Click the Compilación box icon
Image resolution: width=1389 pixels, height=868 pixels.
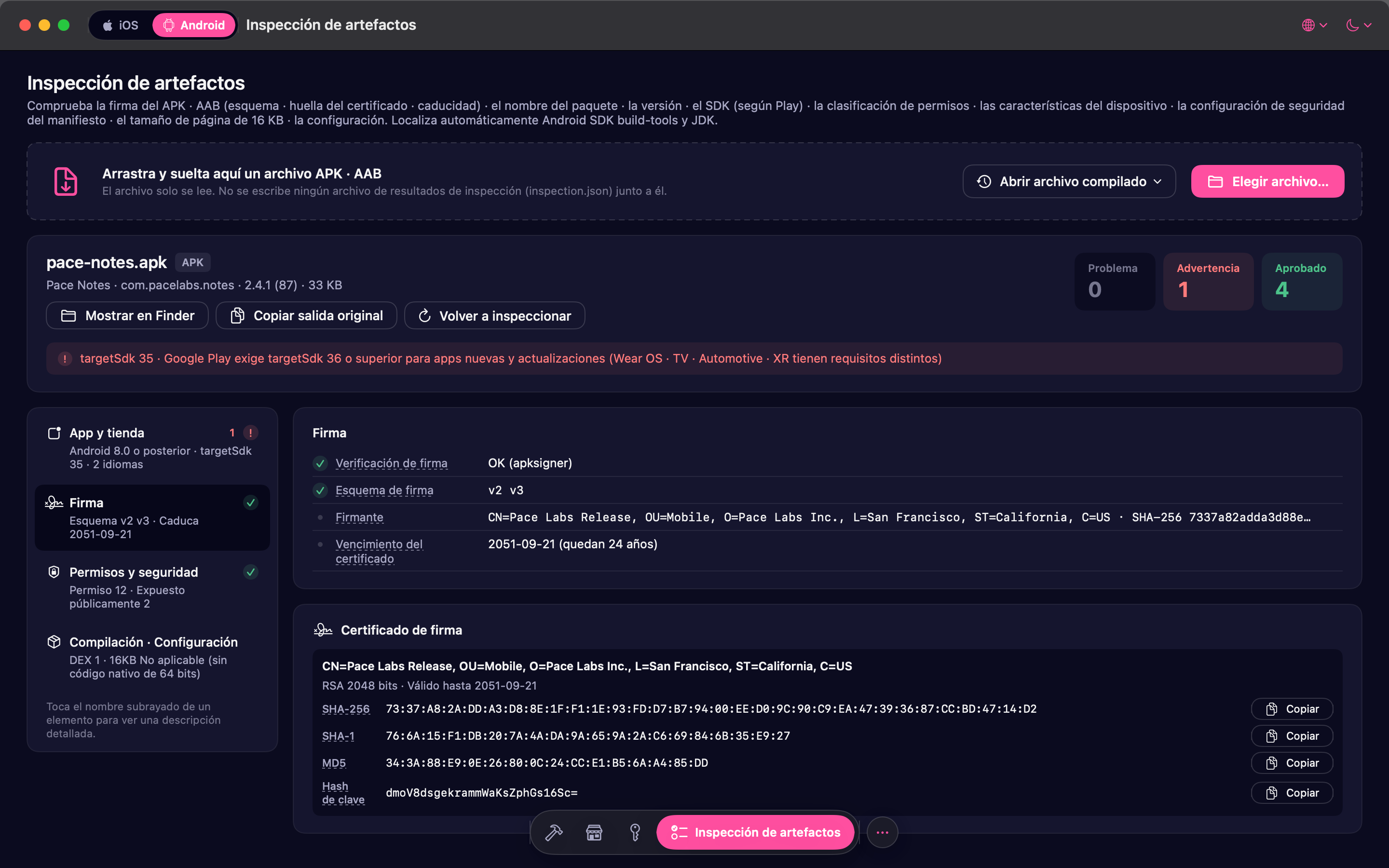(54, 642)
